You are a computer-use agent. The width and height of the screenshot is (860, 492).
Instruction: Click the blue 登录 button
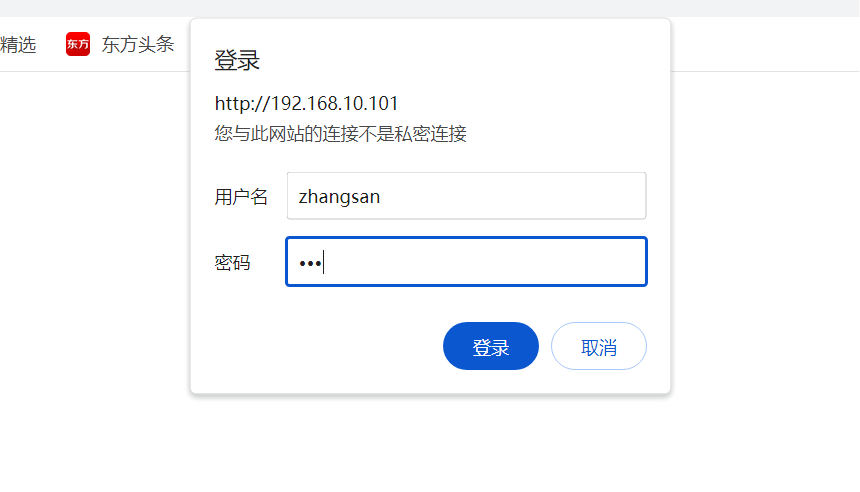(490, 346)
